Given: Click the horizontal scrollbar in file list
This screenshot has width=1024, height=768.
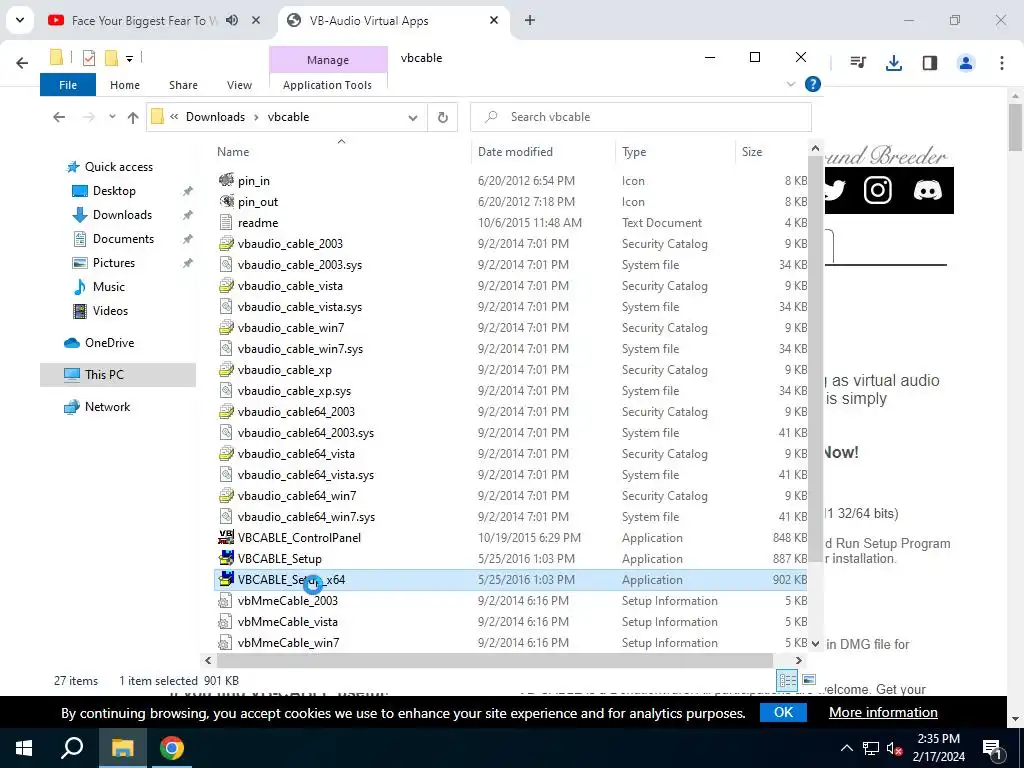Looking at the screenshot, I should click(494, 660).
